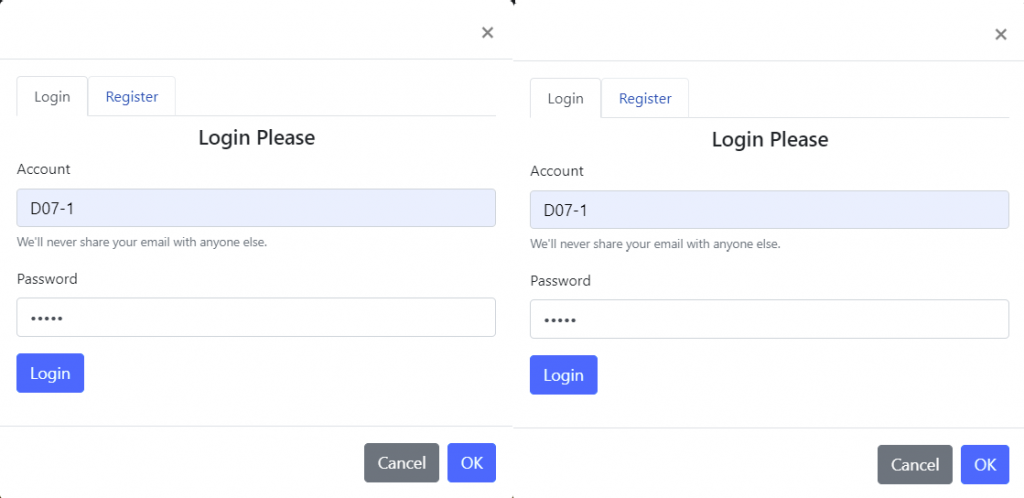
Task: Click the Password label in right dialog
Action: pos(560,281)
